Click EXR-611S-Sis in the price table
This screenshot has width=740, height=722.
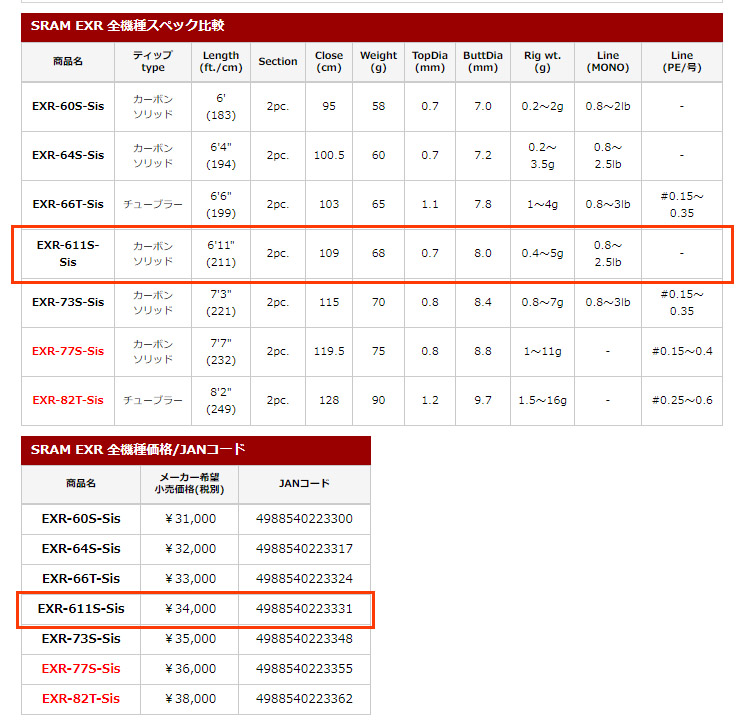point(81,609)
